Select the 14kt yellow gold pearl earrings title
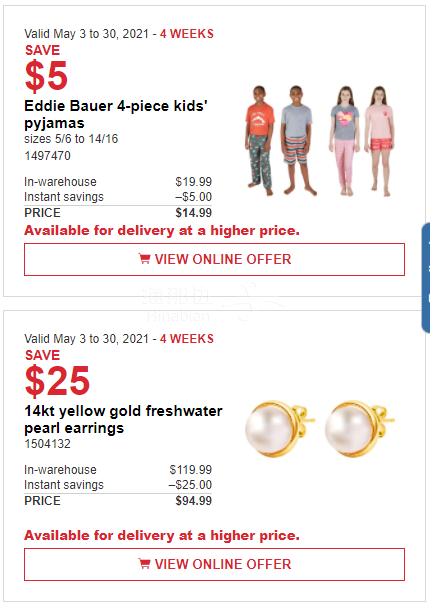430x604 pixels. (x=123, y=419)
